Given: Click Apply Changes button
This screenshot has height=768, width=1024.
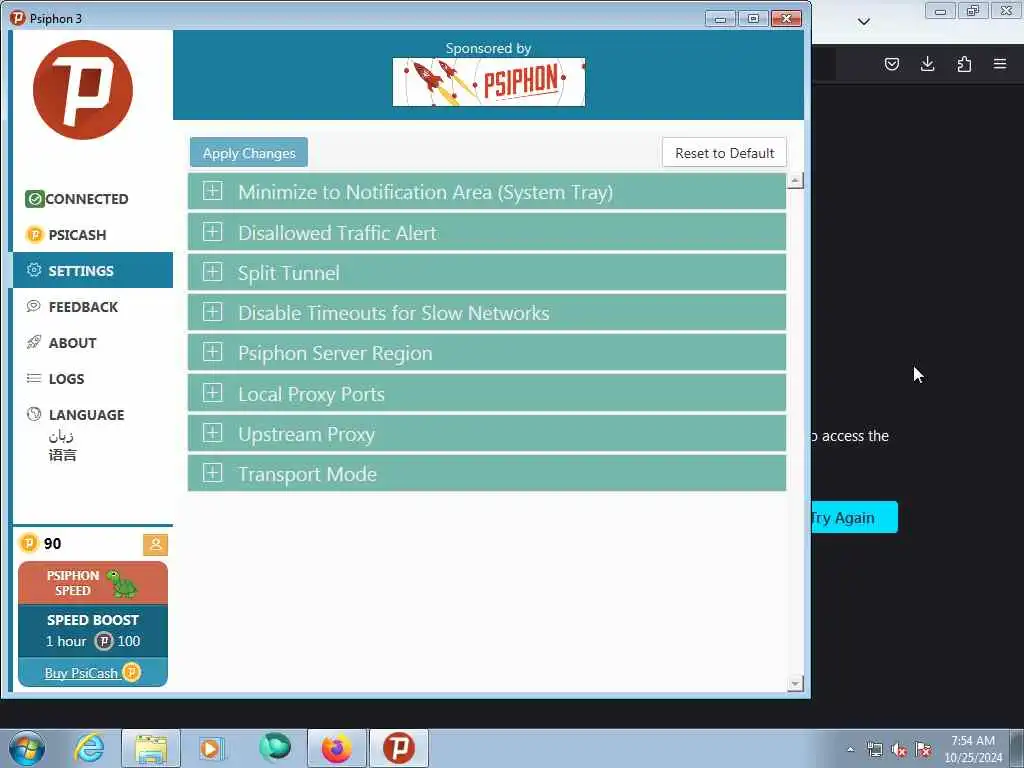Looking at the screenshot, I should 249,153.
